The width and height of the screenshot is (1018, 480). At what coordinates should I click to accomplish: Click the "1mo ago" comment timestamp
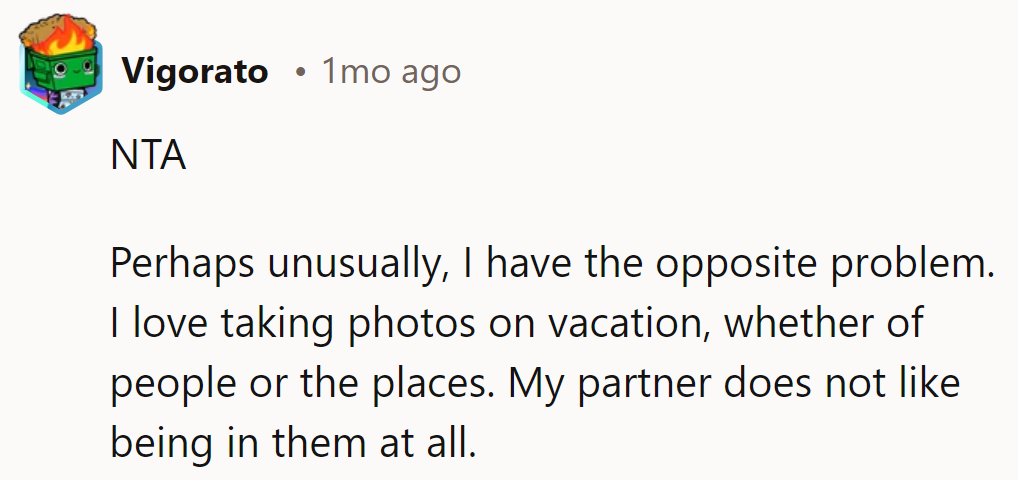click(x=391, y=72)
